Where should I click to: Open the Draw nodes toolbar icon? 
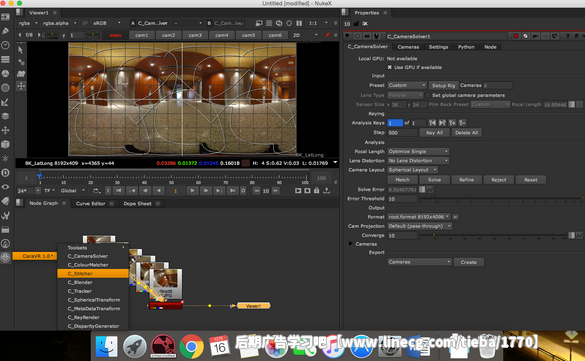click(5, 31)
